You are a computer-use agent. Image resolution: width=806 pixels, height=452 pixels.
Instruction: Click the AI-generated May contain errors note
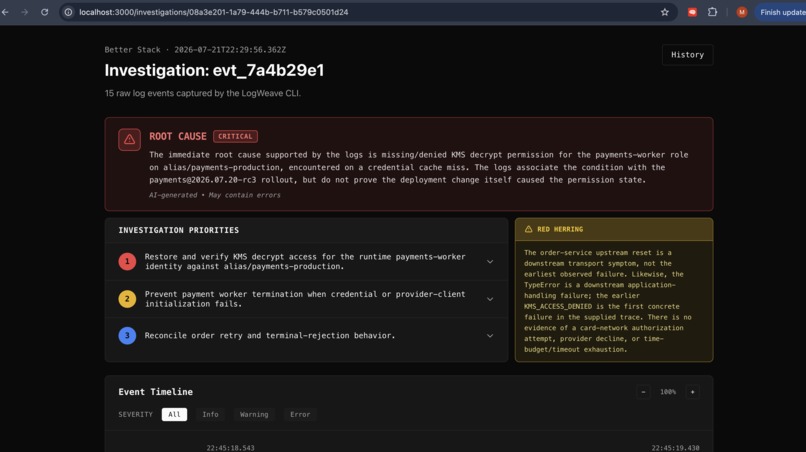point(215,195)
